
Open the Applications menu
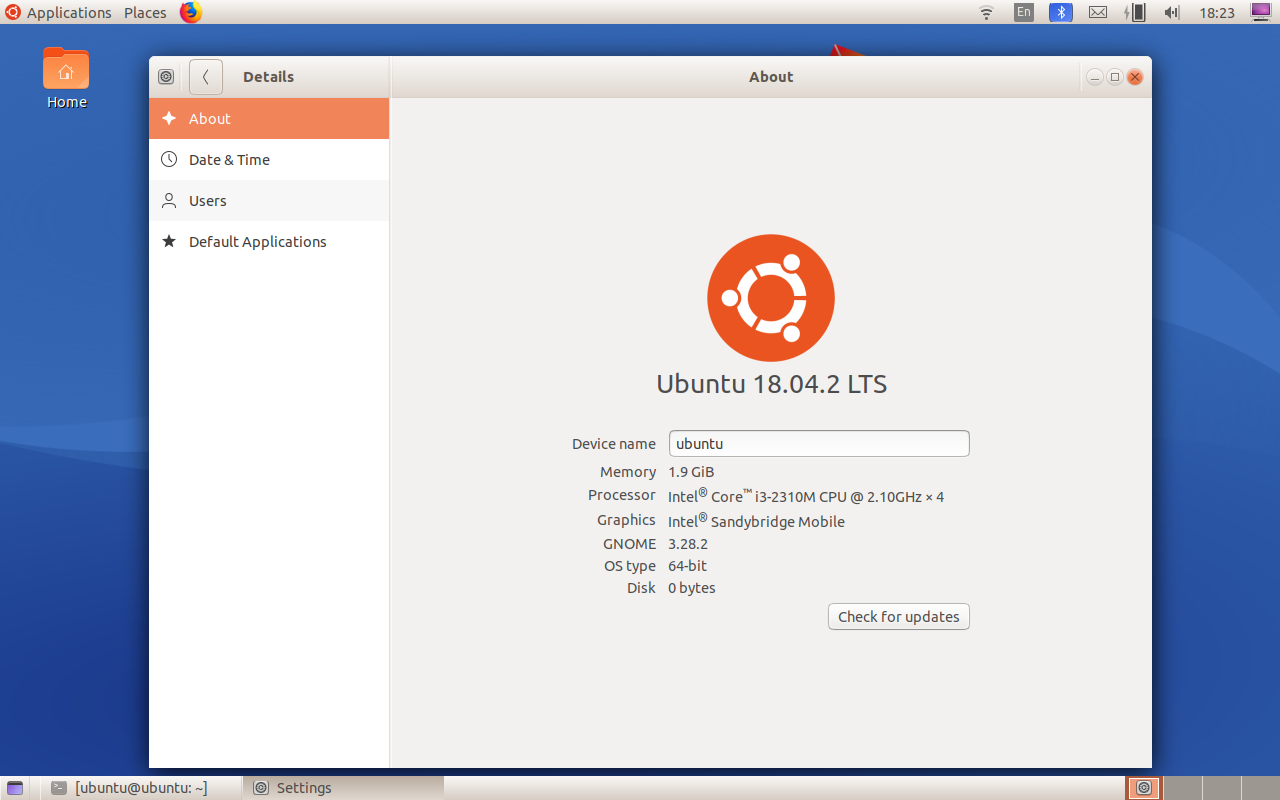click(x=59, y=13)
